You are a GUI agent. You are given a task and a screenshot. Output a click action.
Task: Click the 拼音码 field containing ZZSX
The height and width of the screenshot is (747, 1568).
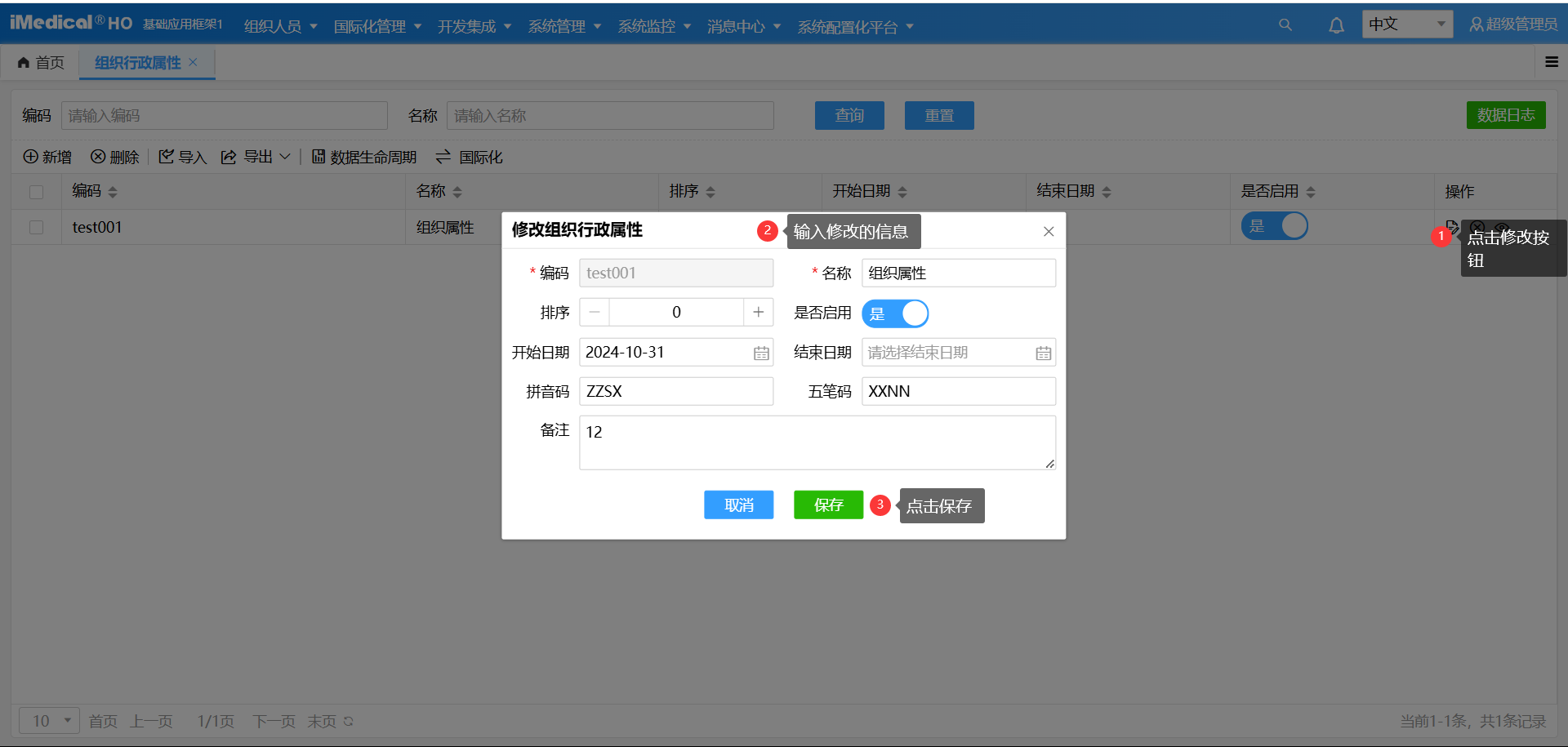click(676, 391)
